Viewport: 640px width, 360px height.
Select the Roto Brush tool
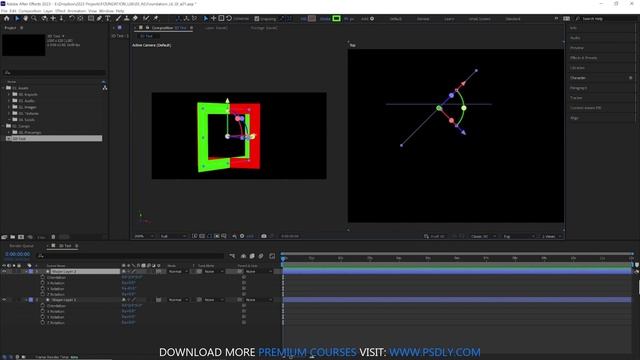pos(146,18)
